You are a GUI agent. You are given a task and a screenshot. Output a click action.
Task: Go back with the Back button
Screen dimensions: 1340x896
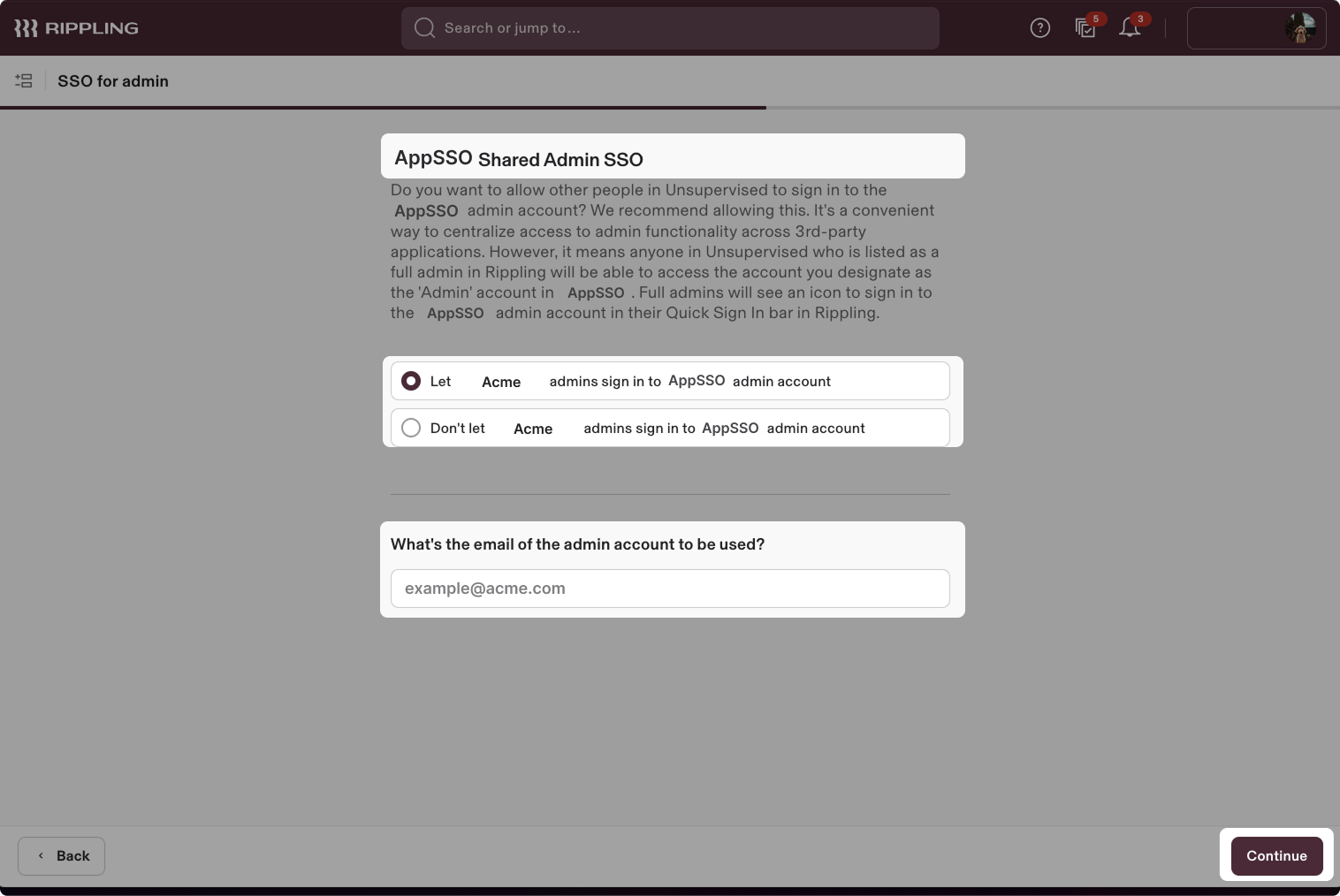(x=61, y=856)
